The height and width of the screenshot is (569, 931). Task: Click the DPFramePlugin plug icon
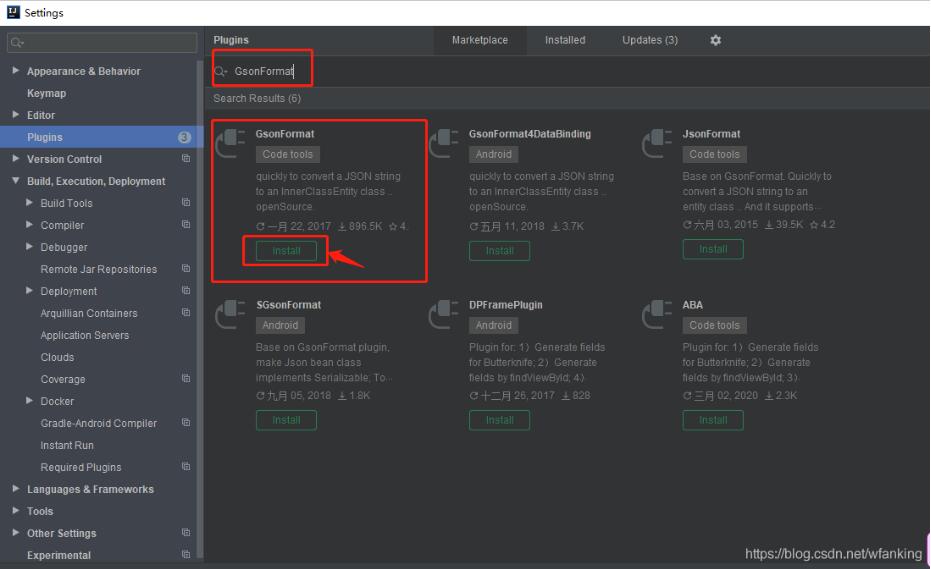444,315
